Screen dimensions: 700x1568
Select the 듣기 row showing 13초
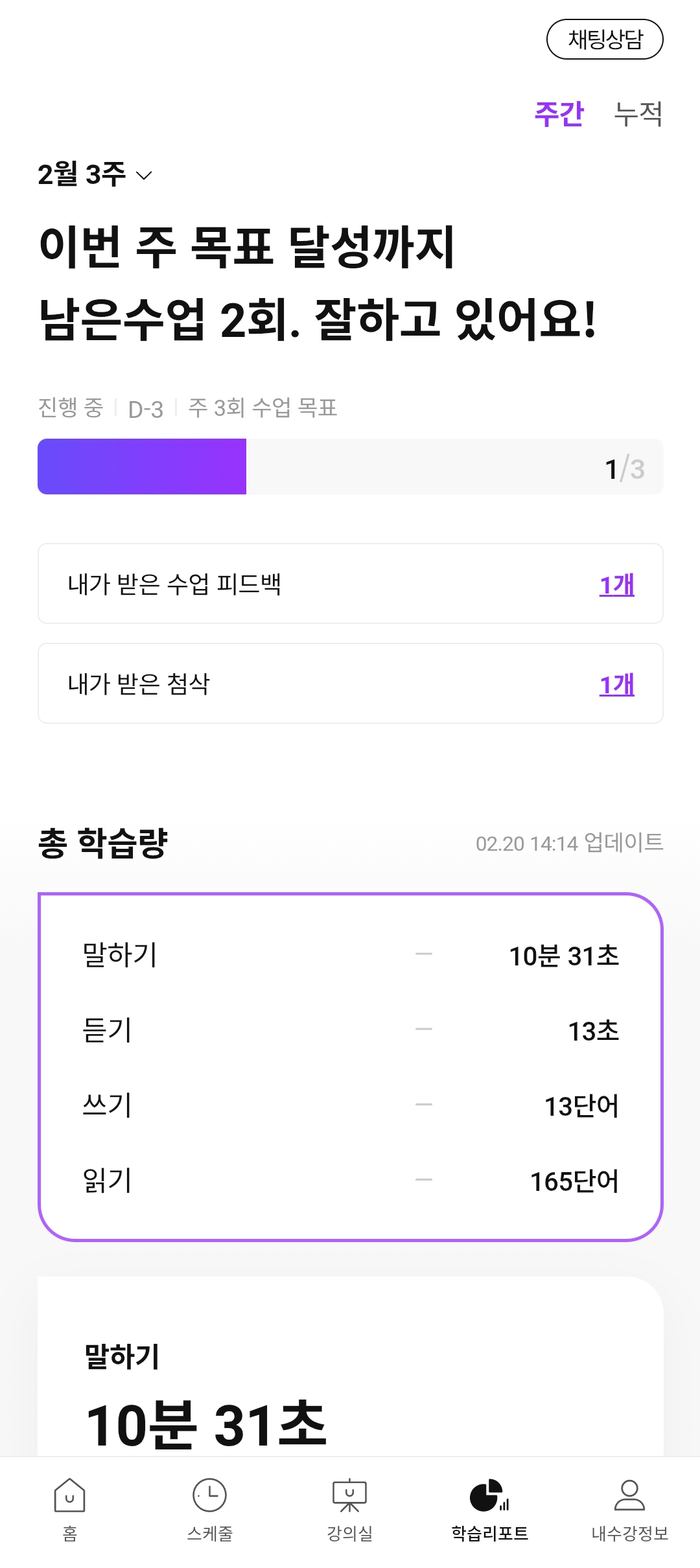coord(350,1030)
